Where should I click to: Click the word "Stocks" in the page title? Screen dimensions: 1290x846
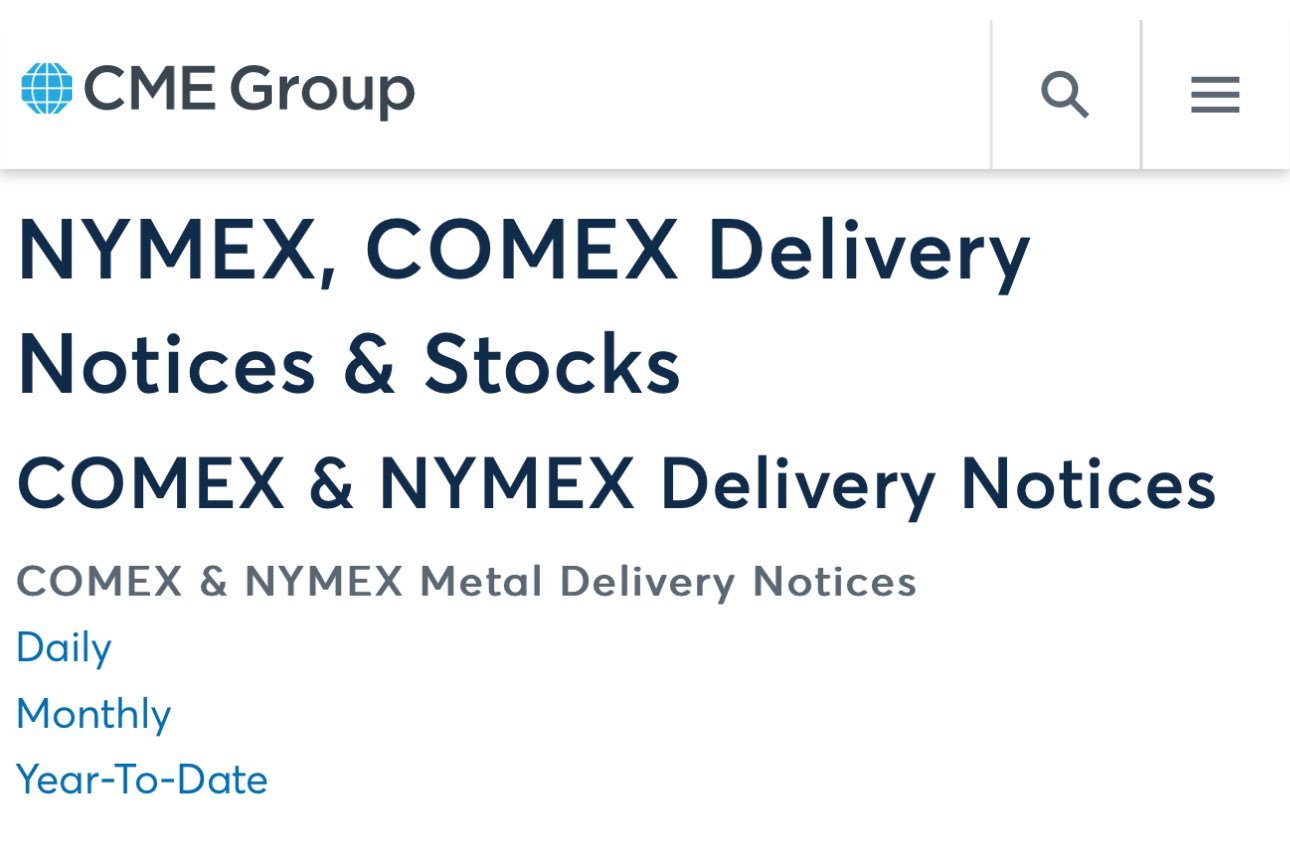551,365
